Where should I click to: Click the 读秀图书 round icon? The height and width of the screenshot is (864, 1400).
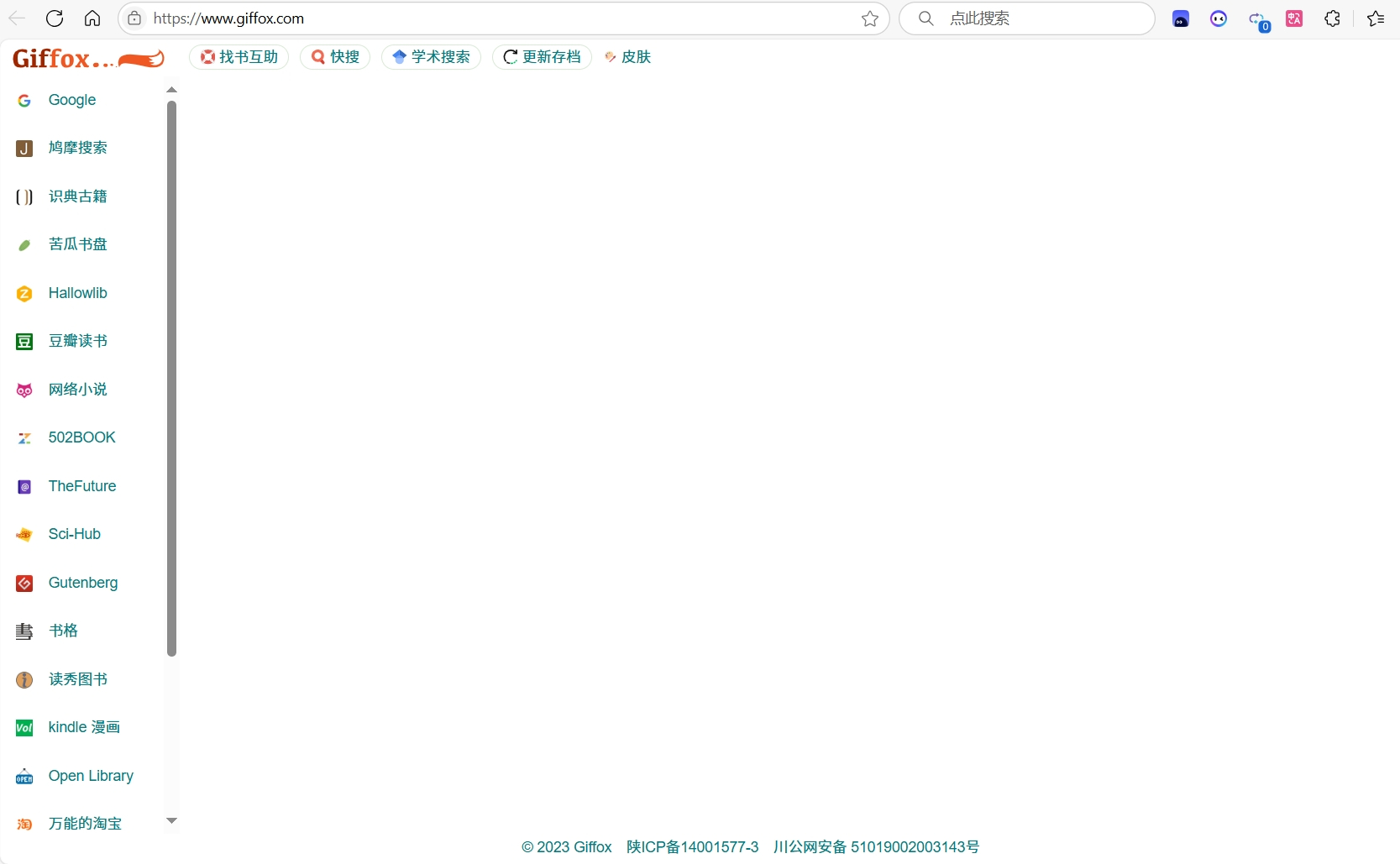point(24,680)
